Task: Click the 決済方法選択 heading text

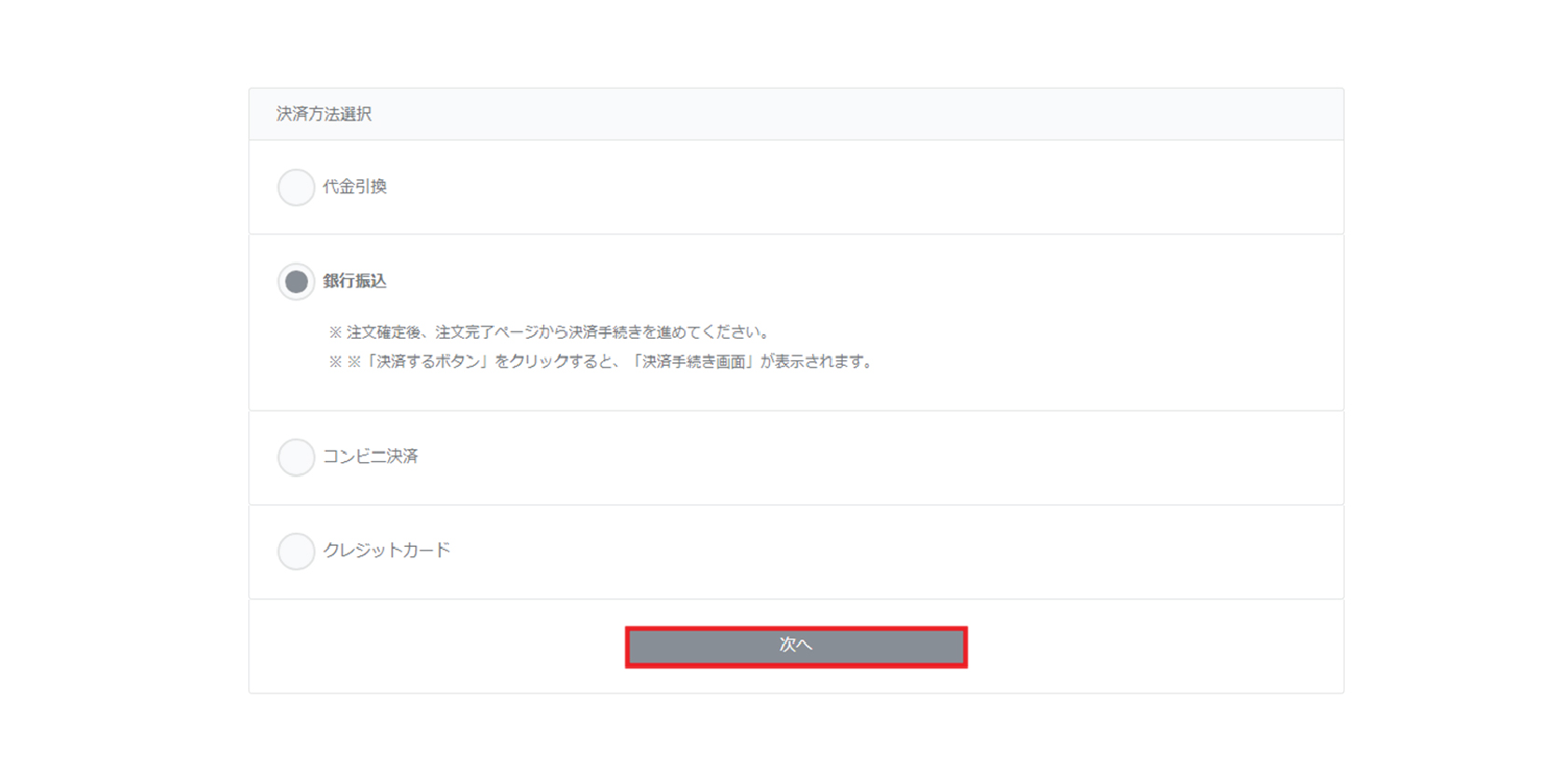Action: 324,114
